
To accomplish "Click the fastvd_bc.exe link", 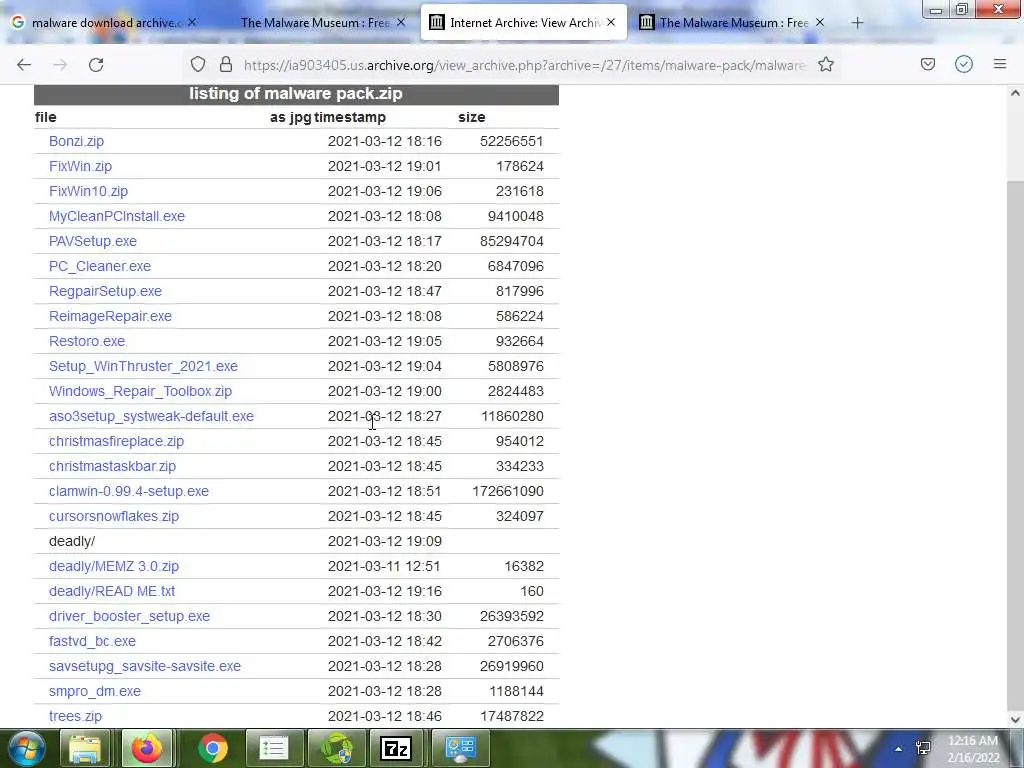I will [x=92, y=641].
